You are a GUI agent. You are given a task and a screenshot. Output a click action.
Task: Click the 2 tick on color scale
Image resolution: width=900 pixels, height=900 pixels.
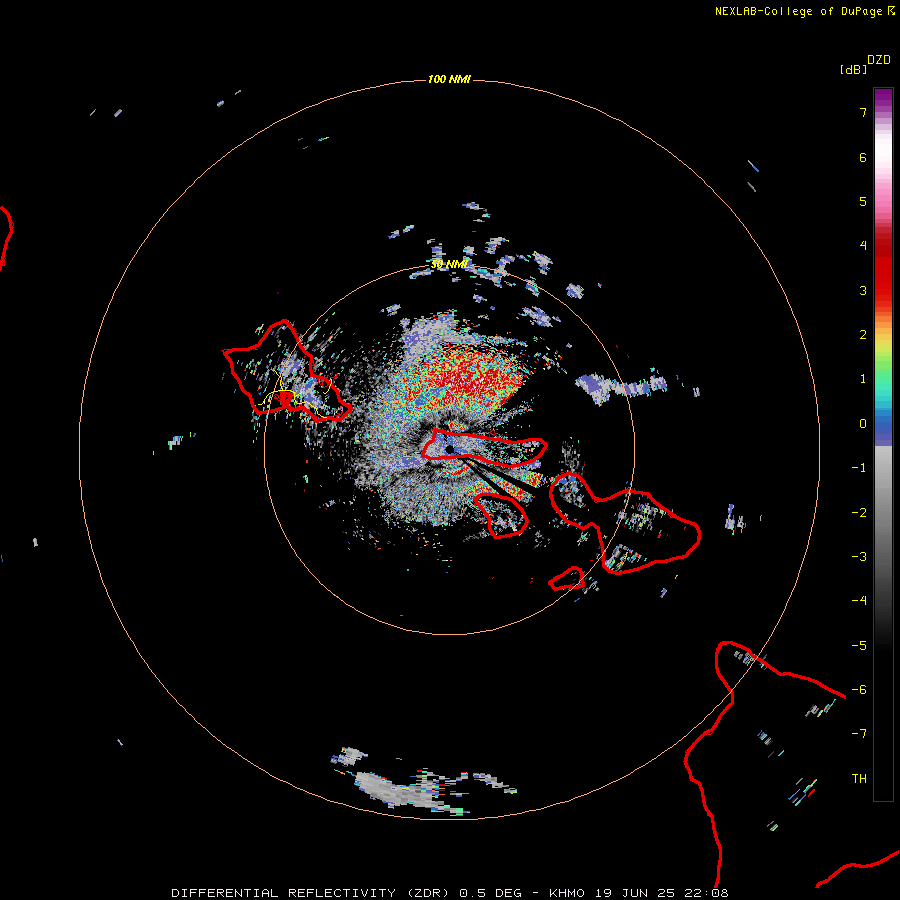pyautogui.click(x=863, y=335)
